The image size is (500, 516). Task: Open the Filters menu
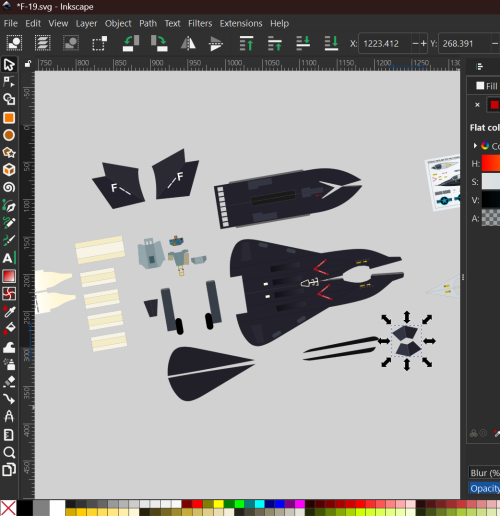click(x=200, y=23)
